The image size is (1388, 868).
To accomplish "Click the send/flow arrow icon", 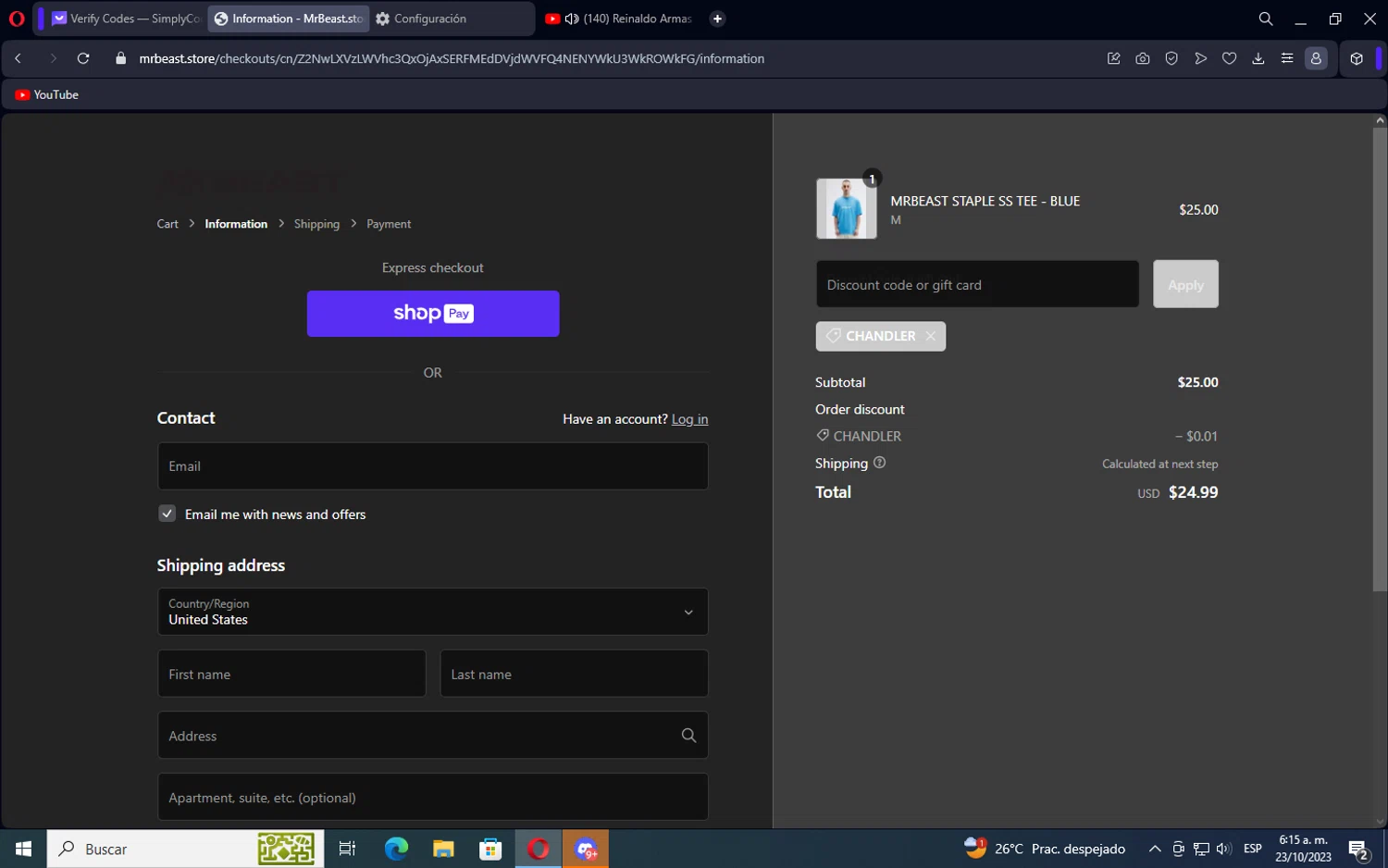I will point(1200,58).
